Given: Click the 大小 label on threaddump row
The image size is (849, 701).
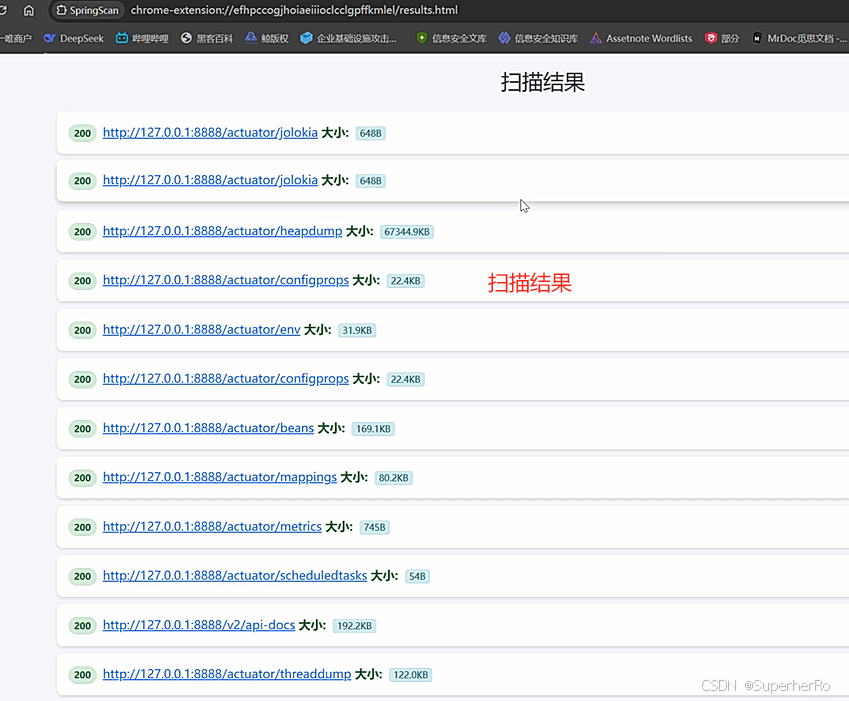Looking at the screenshot, I should pyautogui.click(x=368, y=674).
